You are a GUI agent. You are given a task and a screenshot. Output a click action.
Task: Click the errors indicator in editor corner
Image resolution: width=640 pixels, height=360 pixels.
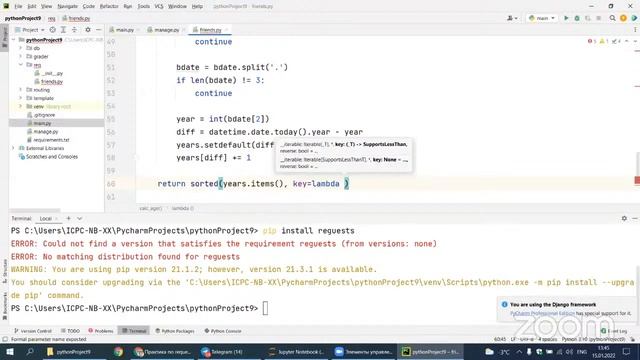[592, 41]
